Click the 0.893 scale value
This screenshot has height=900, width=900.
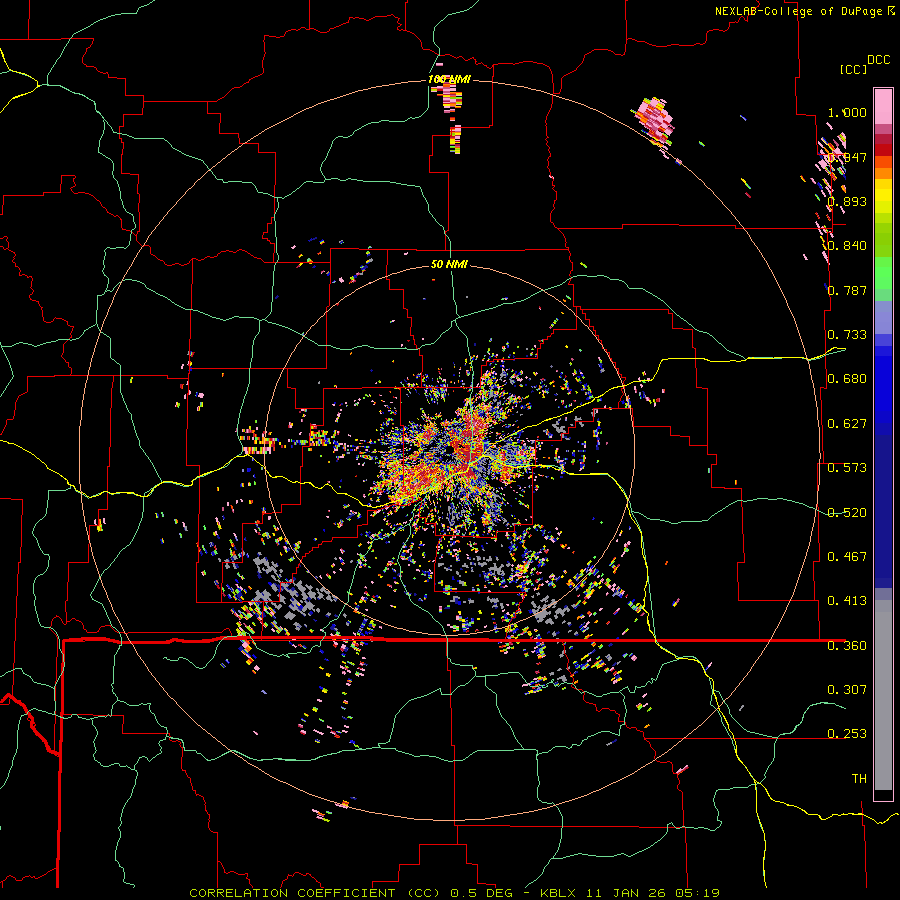847,201
